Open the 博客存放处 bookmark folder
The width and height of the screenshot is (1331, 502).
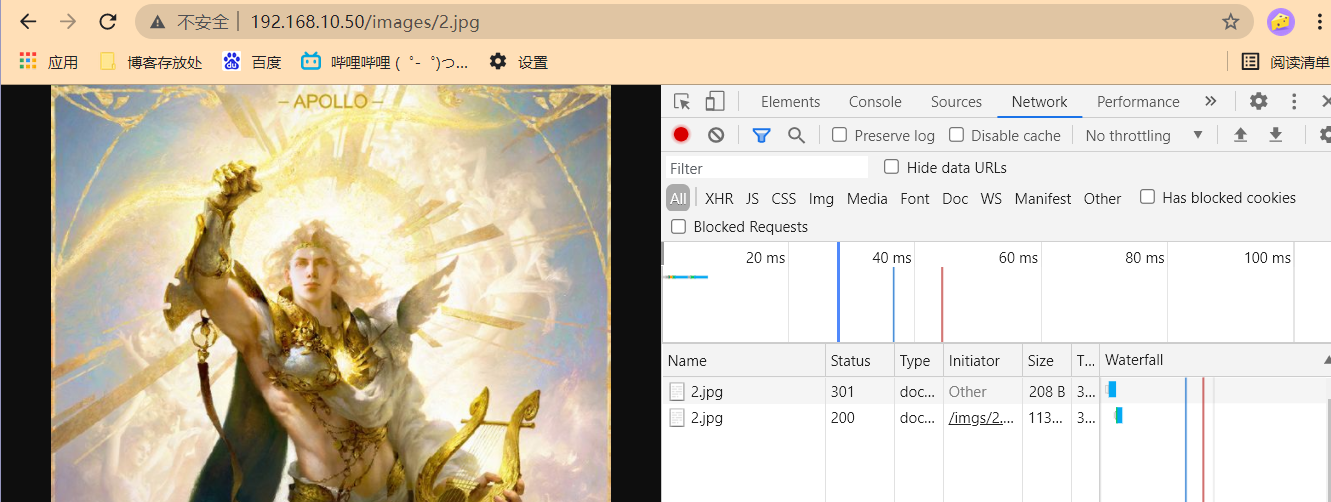click(151, 62)
